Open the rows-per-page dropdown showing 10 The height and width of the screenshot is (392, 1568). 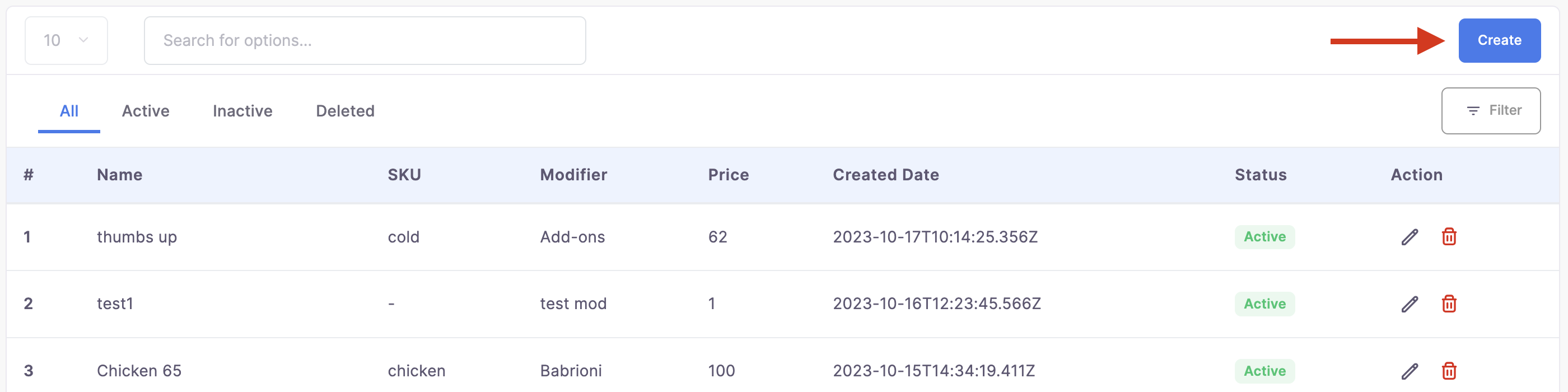66,40
